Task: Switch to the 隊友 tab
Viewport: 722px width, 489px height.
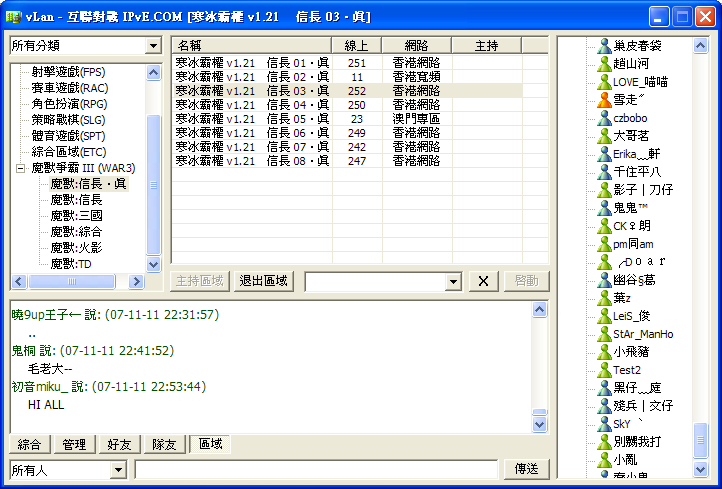Action: coord(164,444)
